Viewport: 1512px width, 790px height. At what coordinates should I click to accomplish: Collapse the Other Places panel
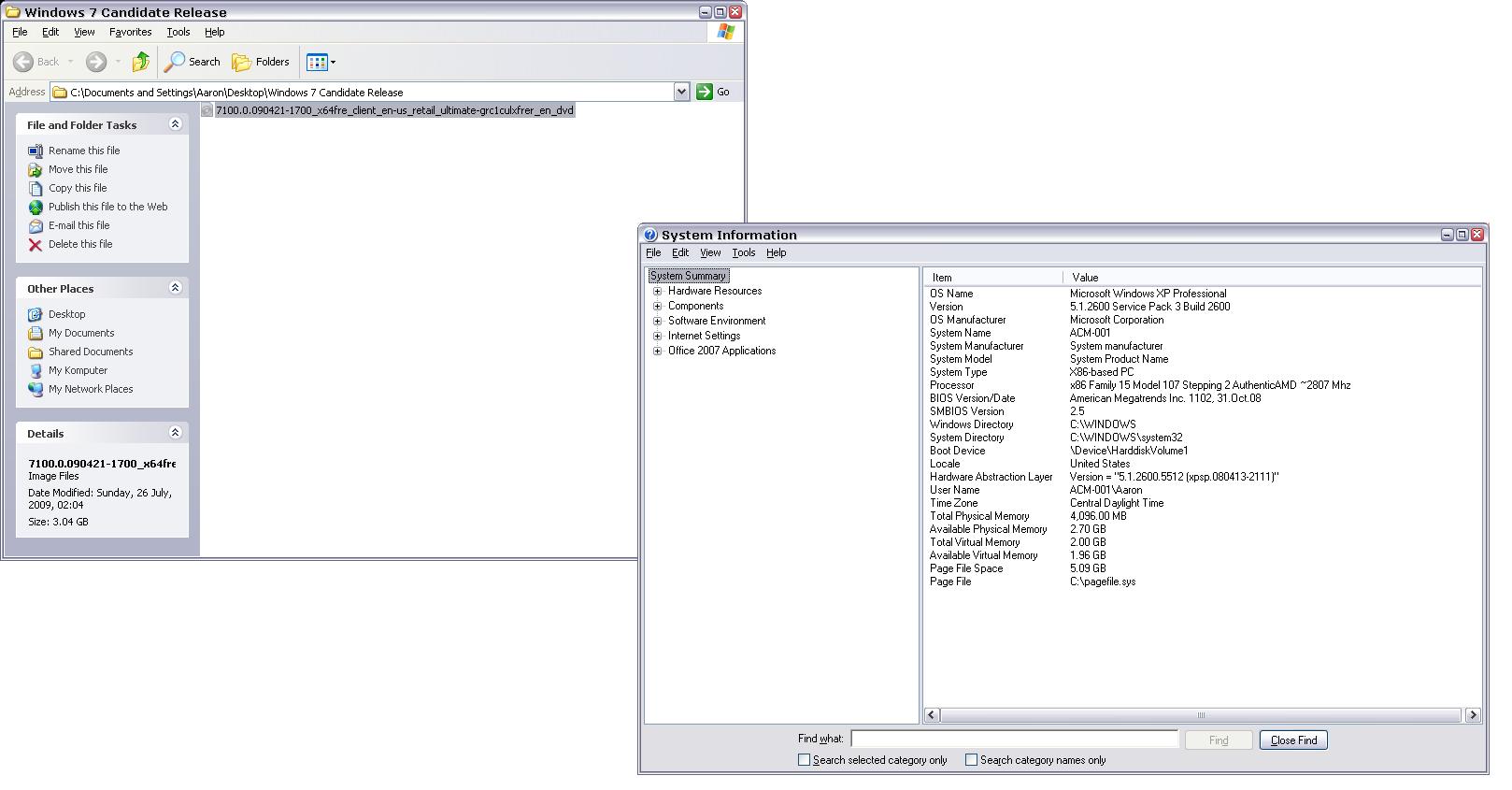[x=175, y=288]
